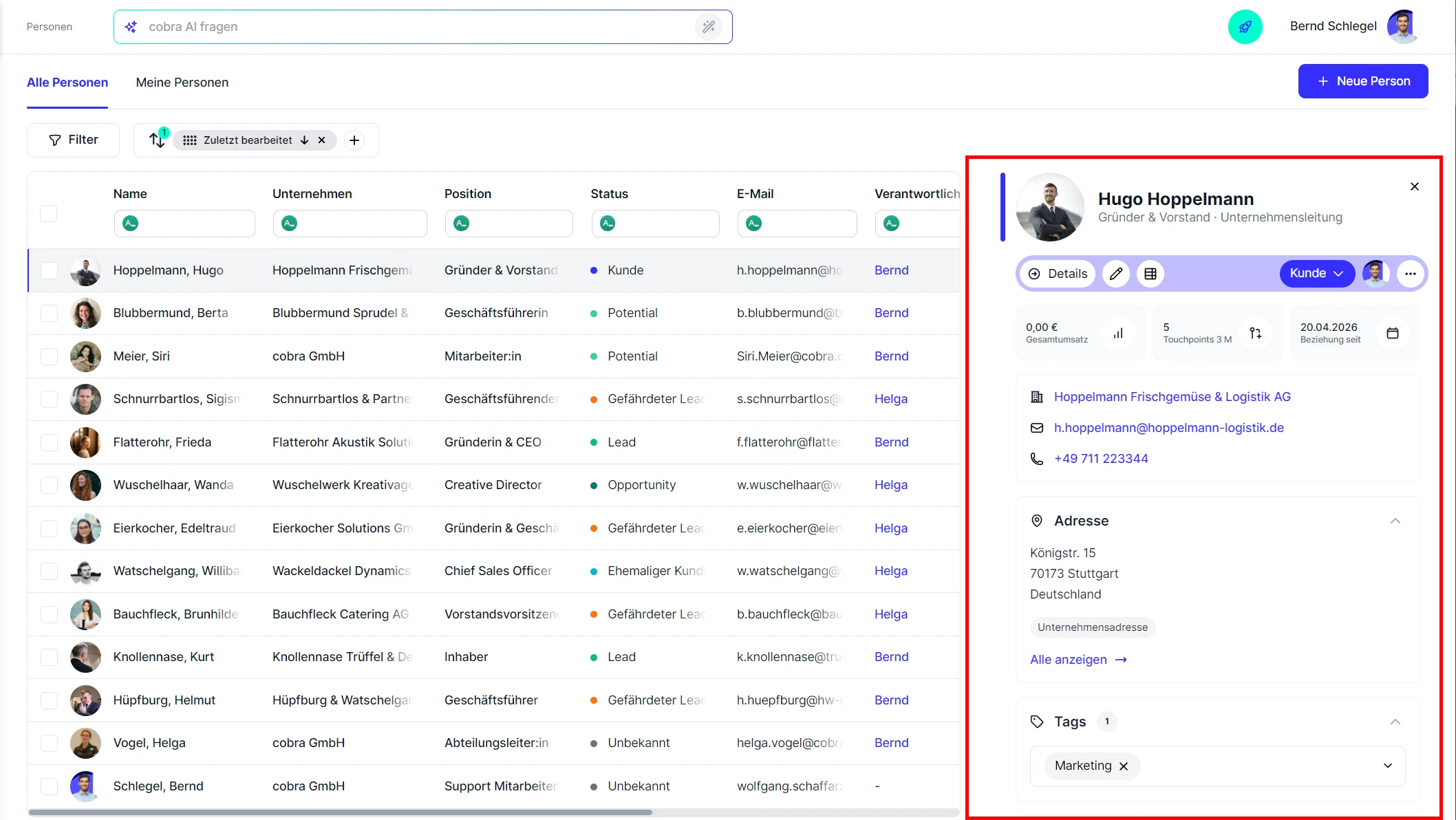
Task: Sort by the Status column header
Action: coord(609,194)
